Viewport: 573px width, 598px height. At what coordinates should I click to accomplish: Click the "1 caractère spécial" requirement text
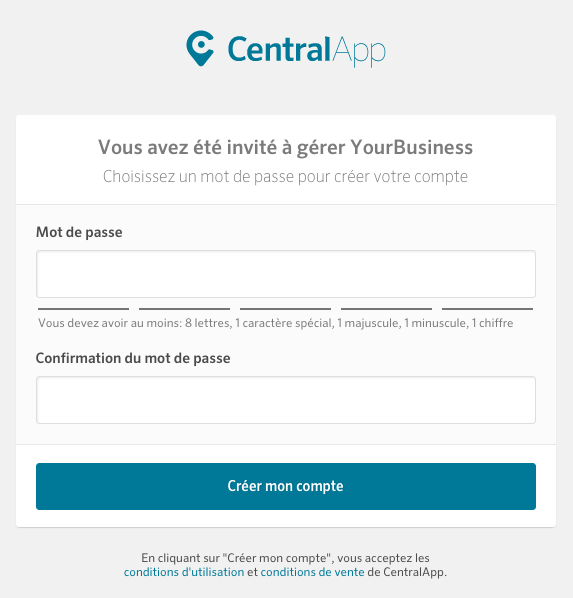[284, 323]
